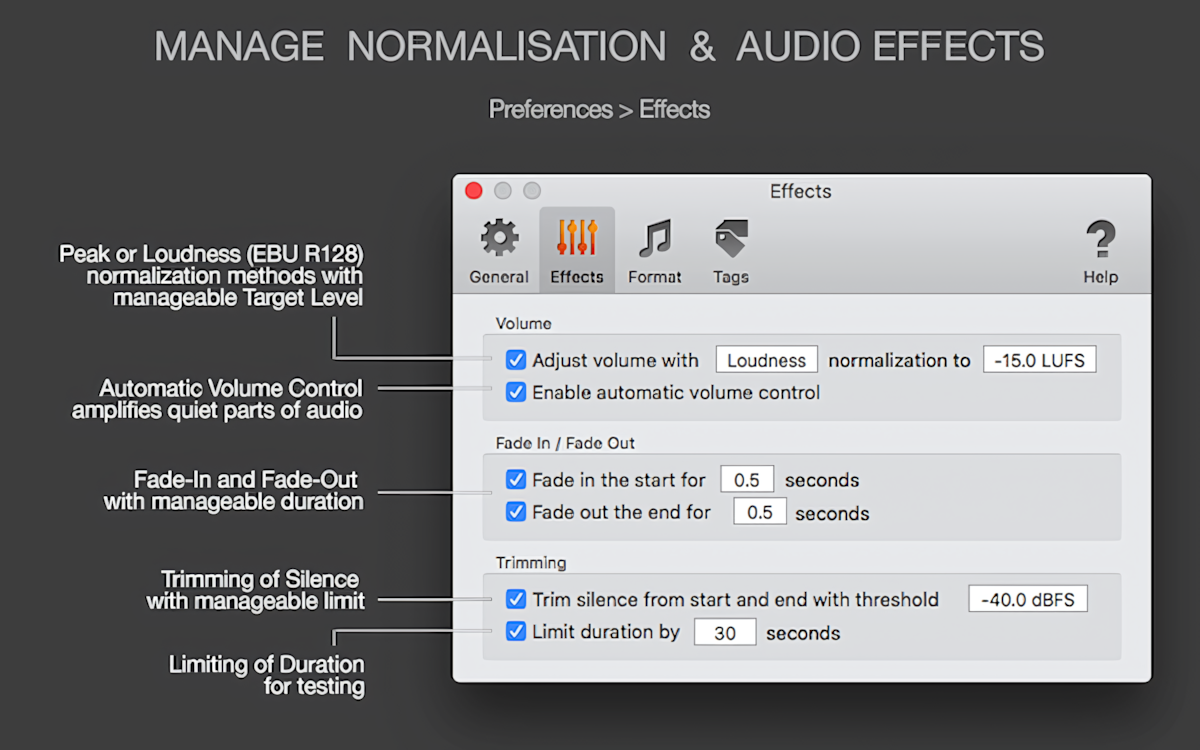Open the Loudness normalization method selector

point(766,359)
